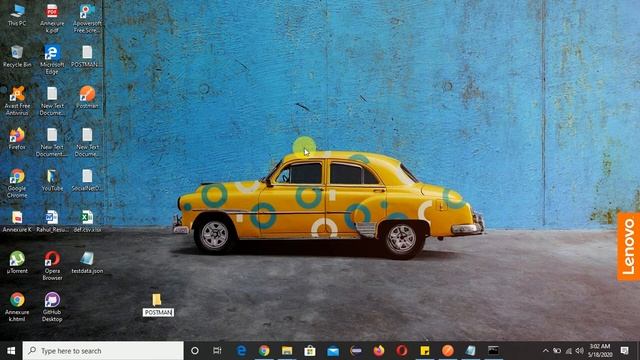
Task: Select the Microsoft Edge desktop shortcut
Action: 52,60
